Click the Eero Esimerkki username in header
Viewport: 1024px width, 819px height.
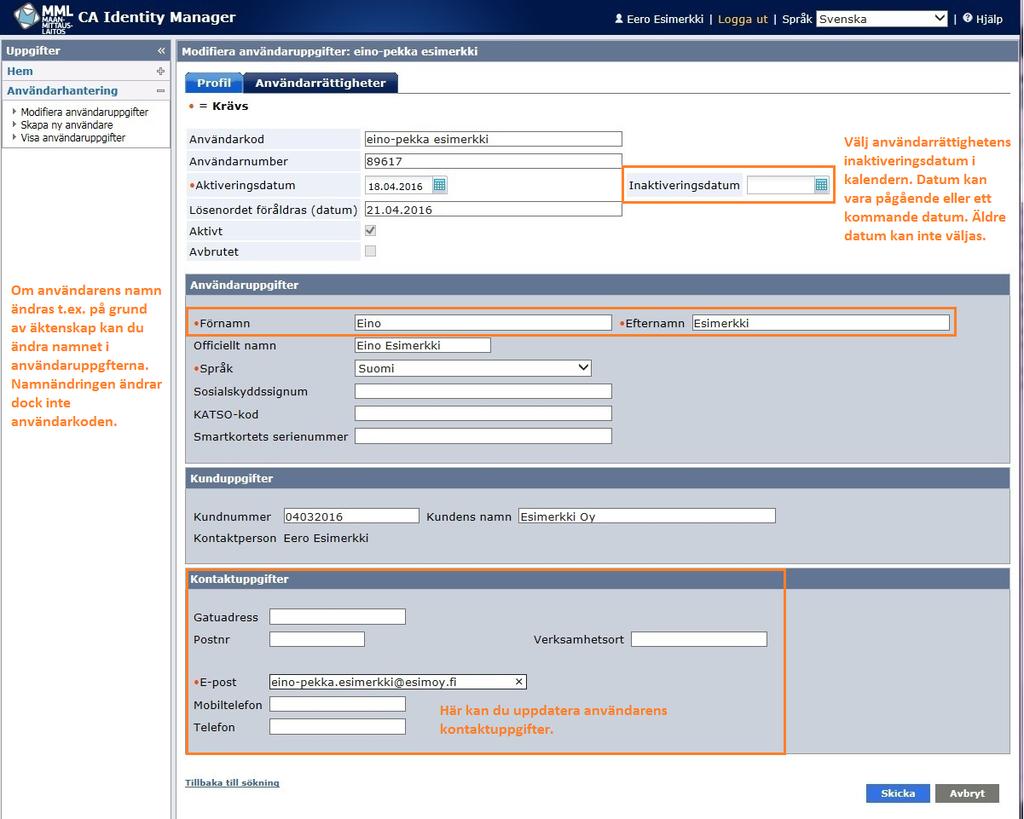pos(665,19)
